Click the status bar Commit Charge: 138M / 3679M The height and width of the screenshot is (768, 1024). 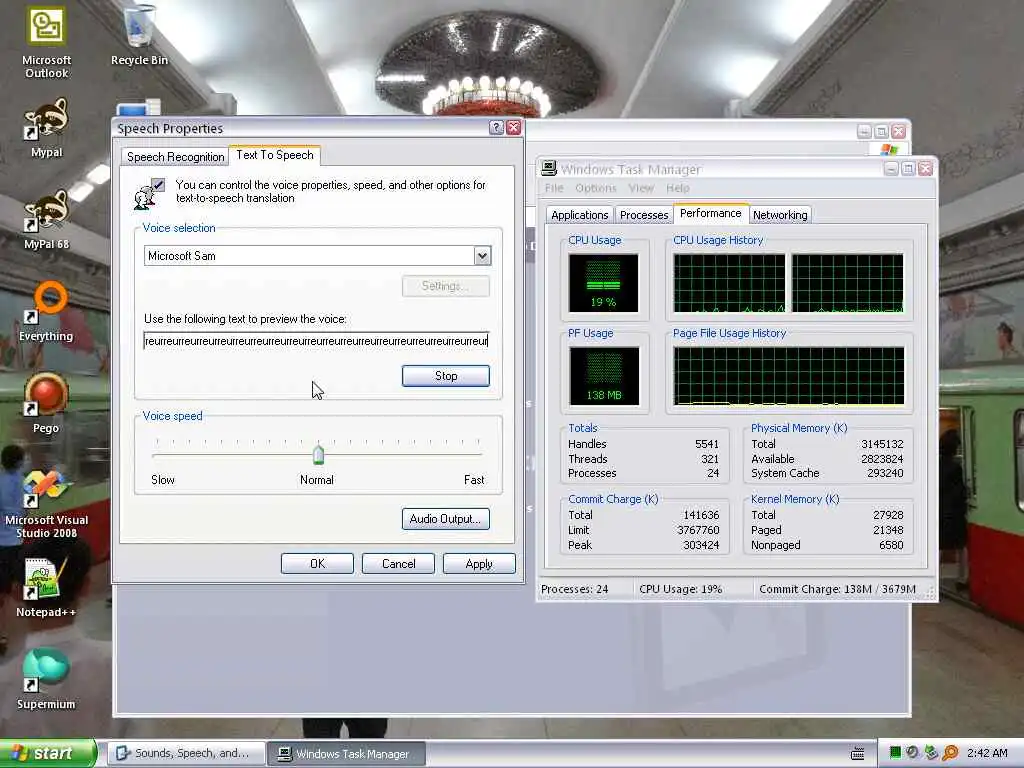pos(837,589)
